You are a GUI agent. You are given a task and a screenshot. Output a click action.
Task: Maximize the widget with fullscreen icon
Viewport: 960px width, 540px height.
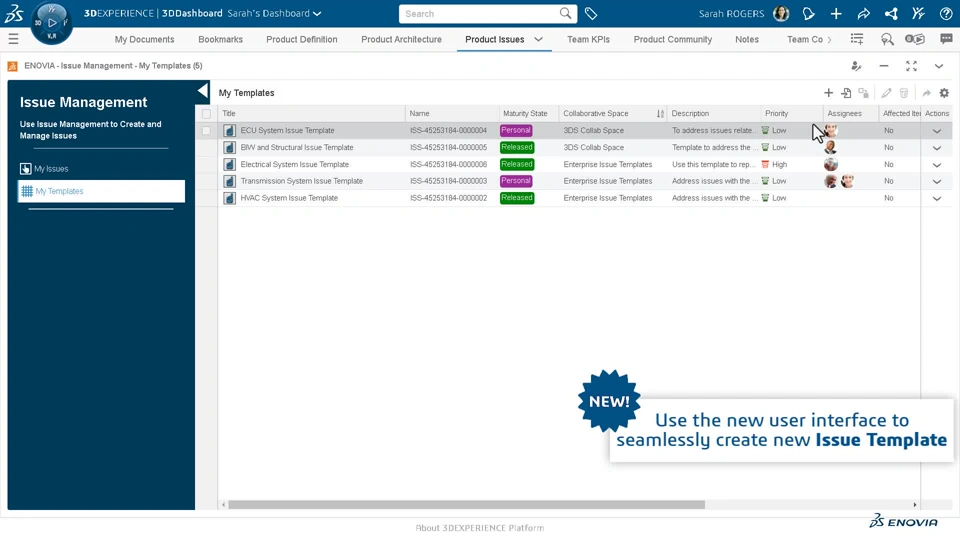tap(912, 66)
